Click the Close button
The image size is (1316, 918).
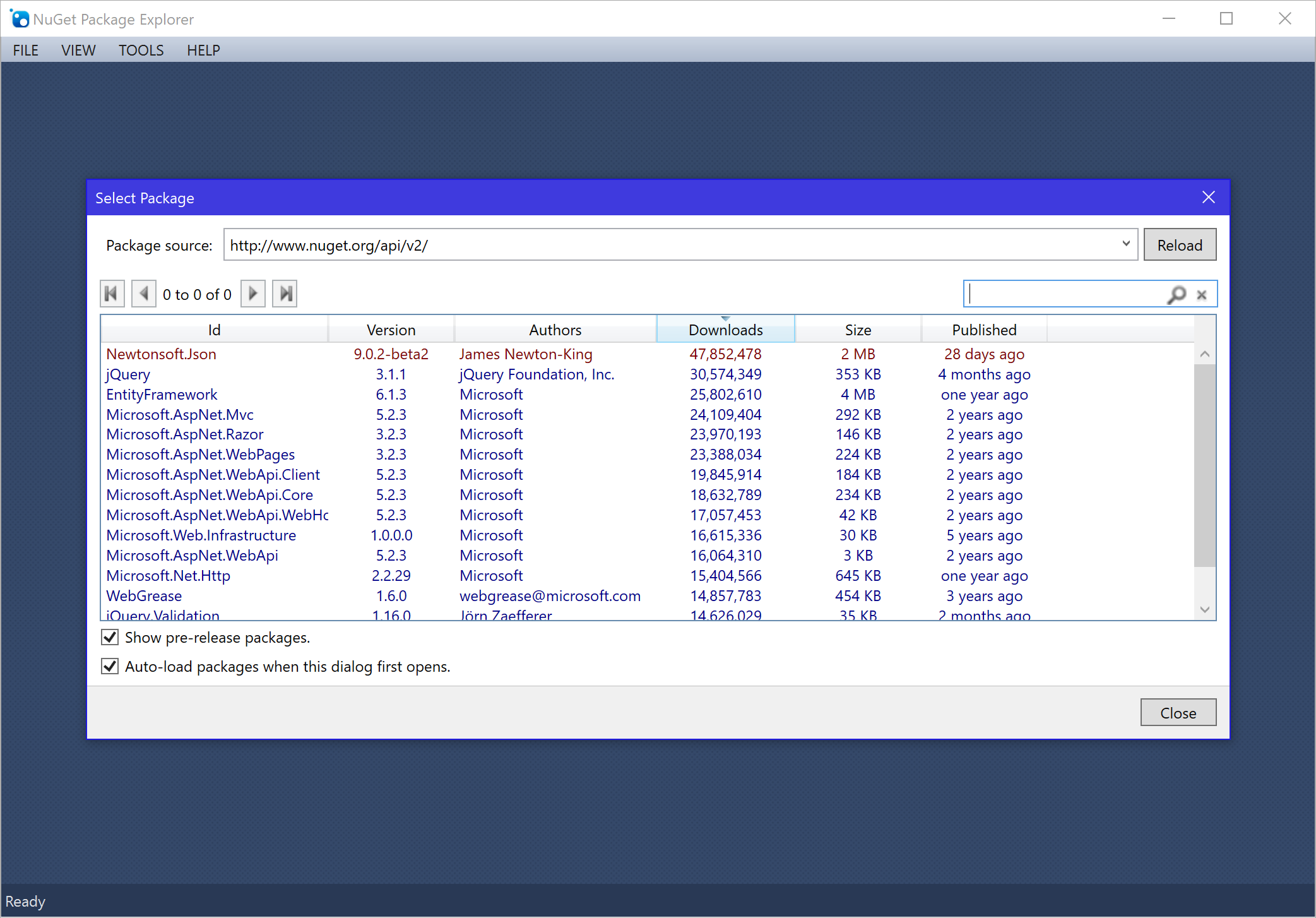point(1178,713)
